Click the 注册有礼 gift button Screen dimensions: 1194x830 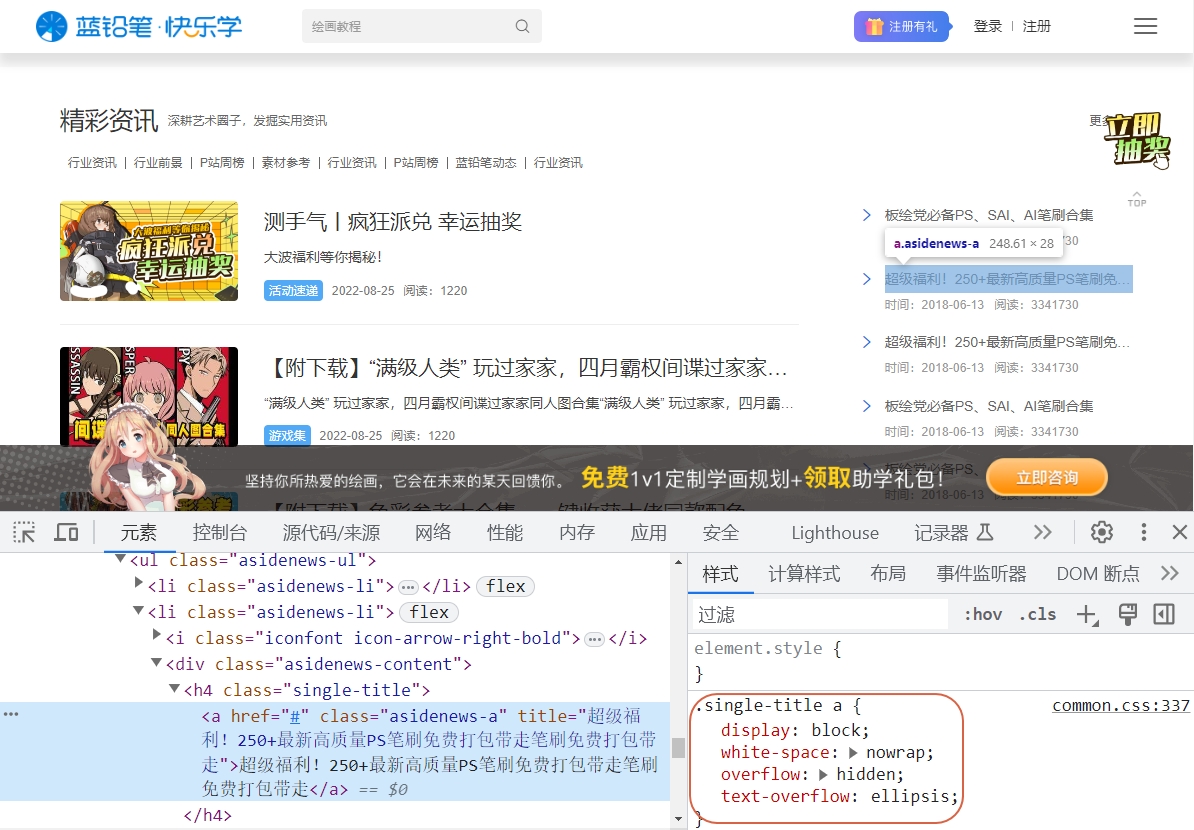click(x=902, y=27)
